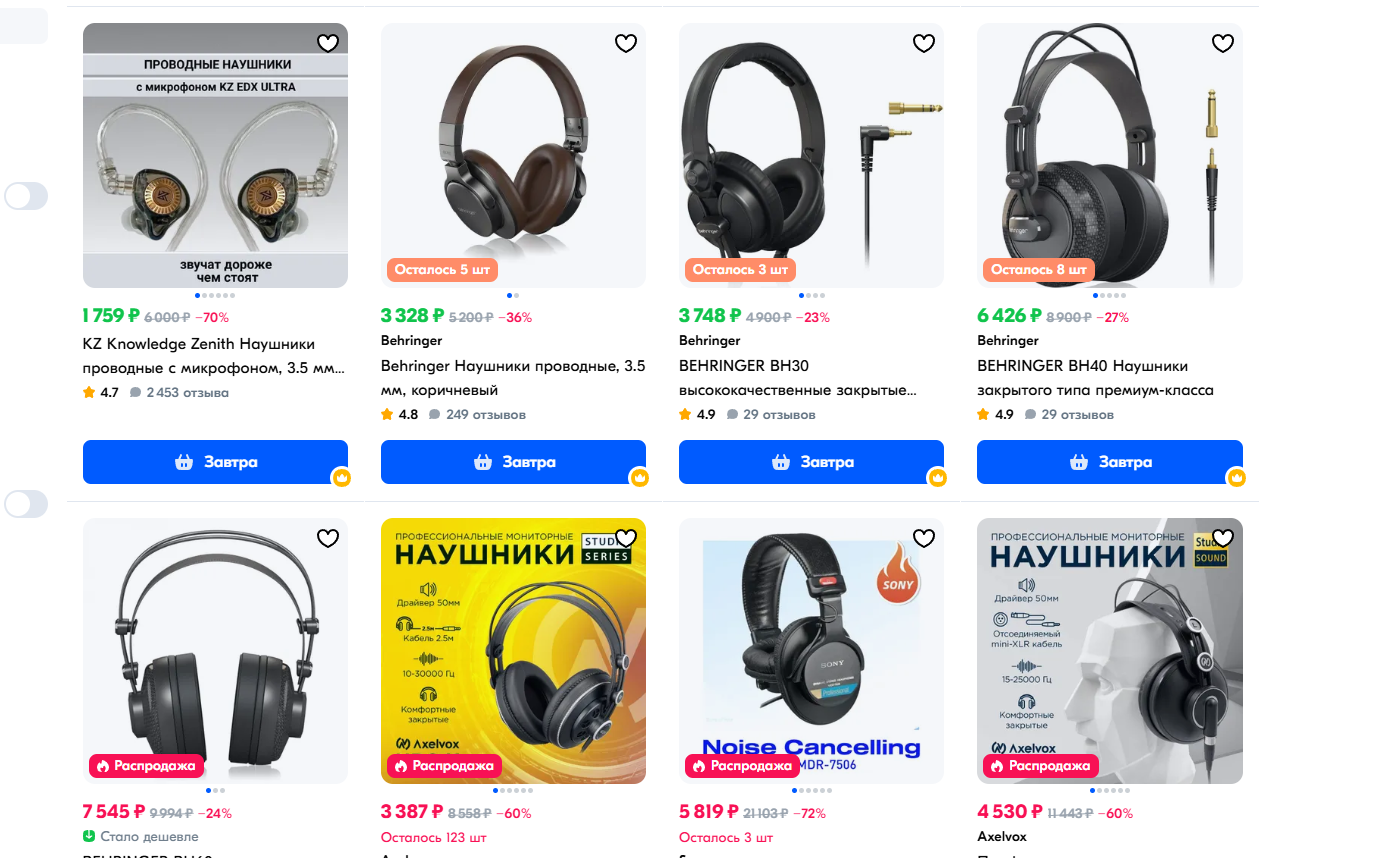Screen dimensions: 1374x858
Task: Favorite the KZ EDX Ultra earphones with heart
Action: click(x=328, y=43)
